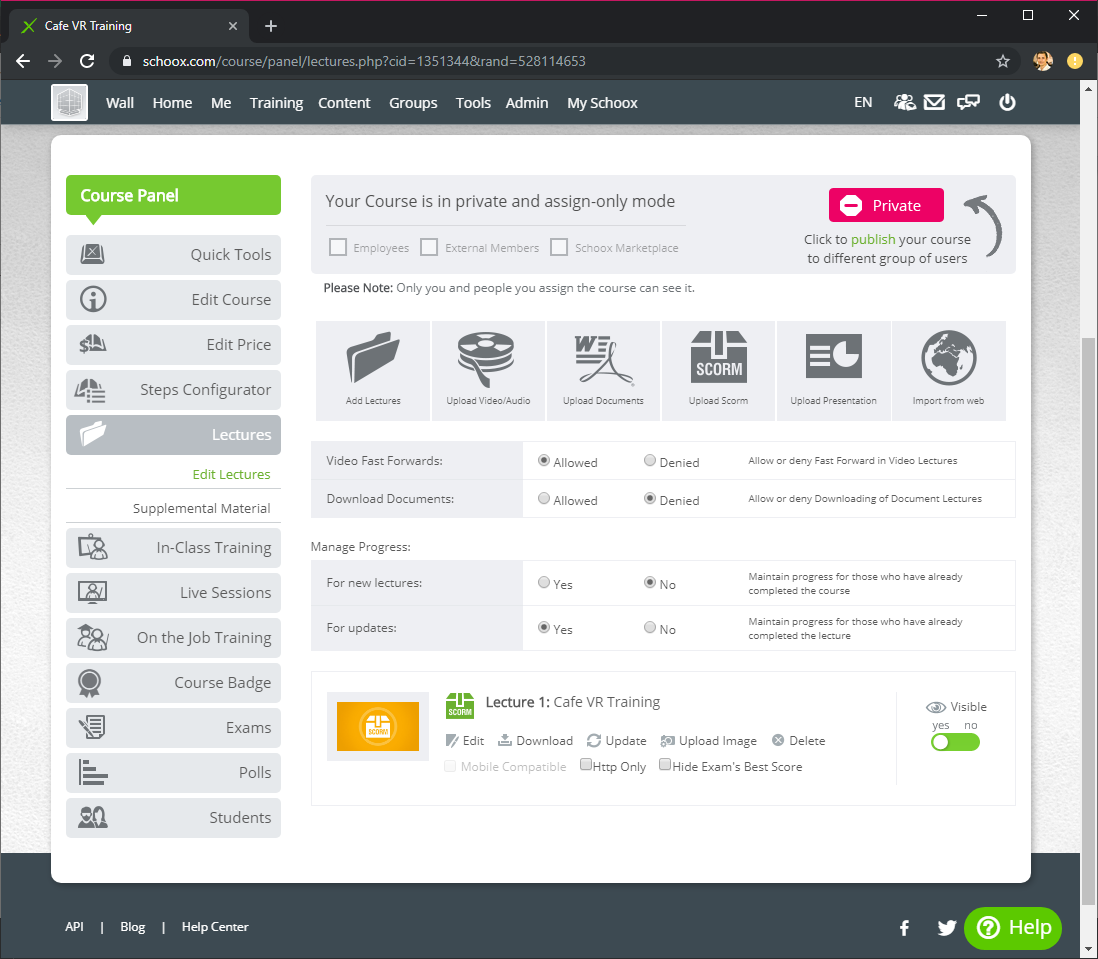The height and width of the screenshot is (959, 1098).
Task: Open the Home menu
Action: click(172, 103)
